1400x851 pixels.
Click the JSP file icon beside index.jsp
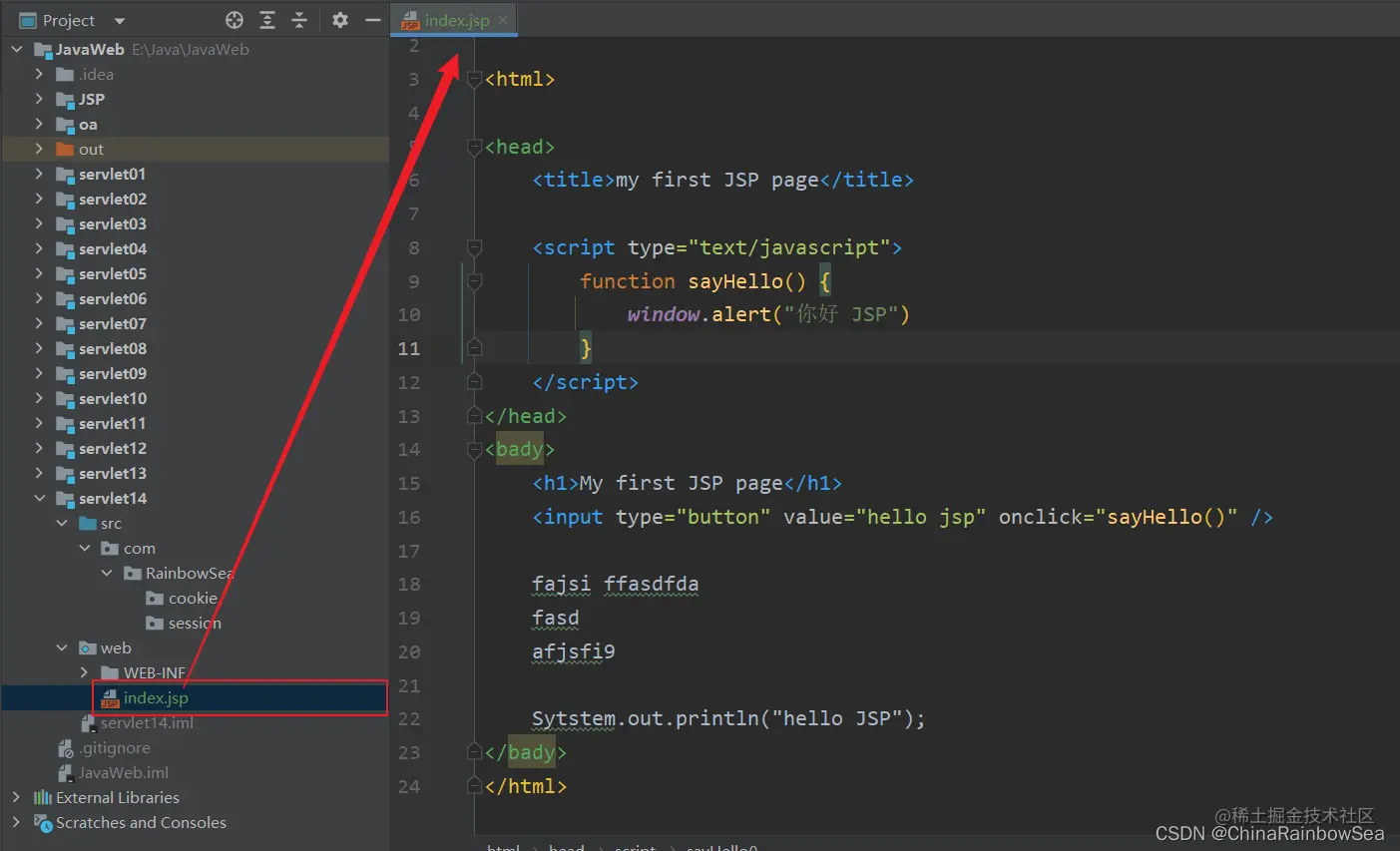110,698
